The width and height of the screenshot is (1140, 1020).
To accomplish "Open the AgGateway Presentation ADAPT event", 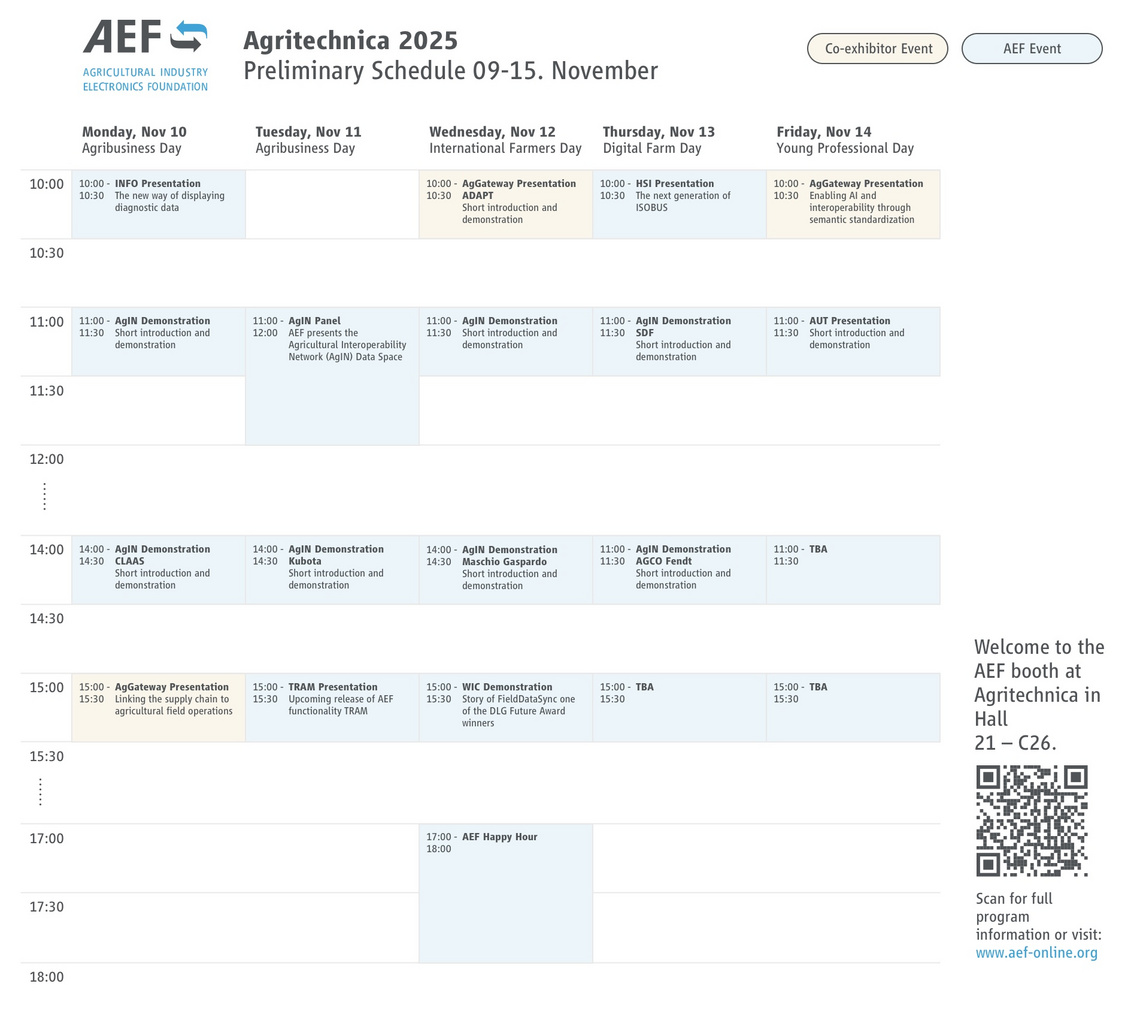I will coord(505,204).
